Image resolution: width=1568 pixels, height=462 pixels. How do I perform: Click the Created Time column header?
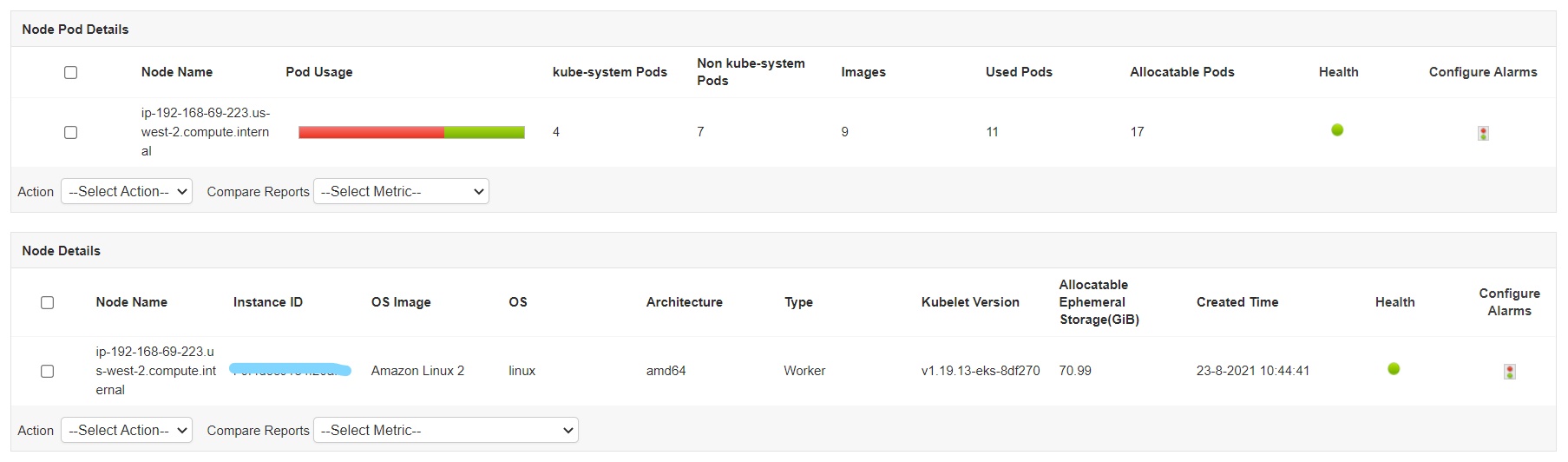coord(1237,302)
